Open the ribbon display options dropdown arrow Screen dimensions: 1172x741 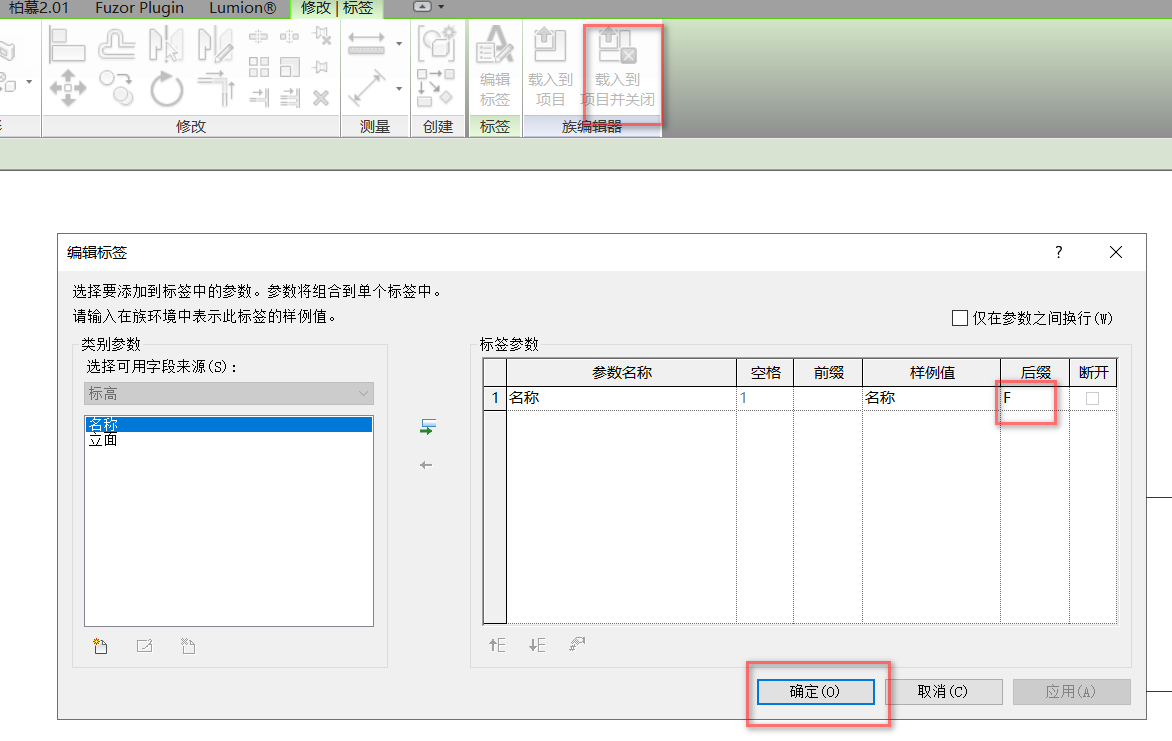click(441, 7)
